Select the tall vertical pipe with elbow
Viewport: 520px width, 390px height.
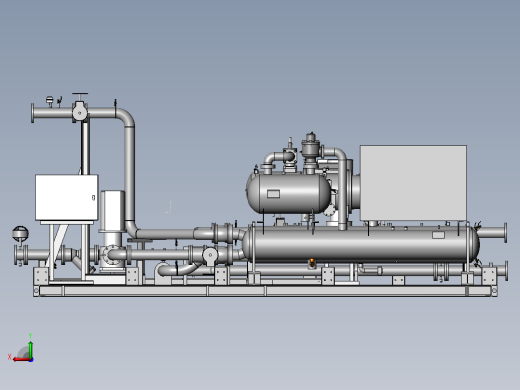[x=129, y=173]
